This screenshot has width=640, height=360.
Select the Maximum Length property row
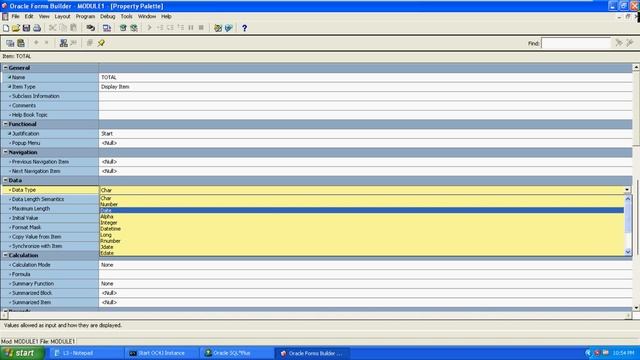(x=50, y=209)
